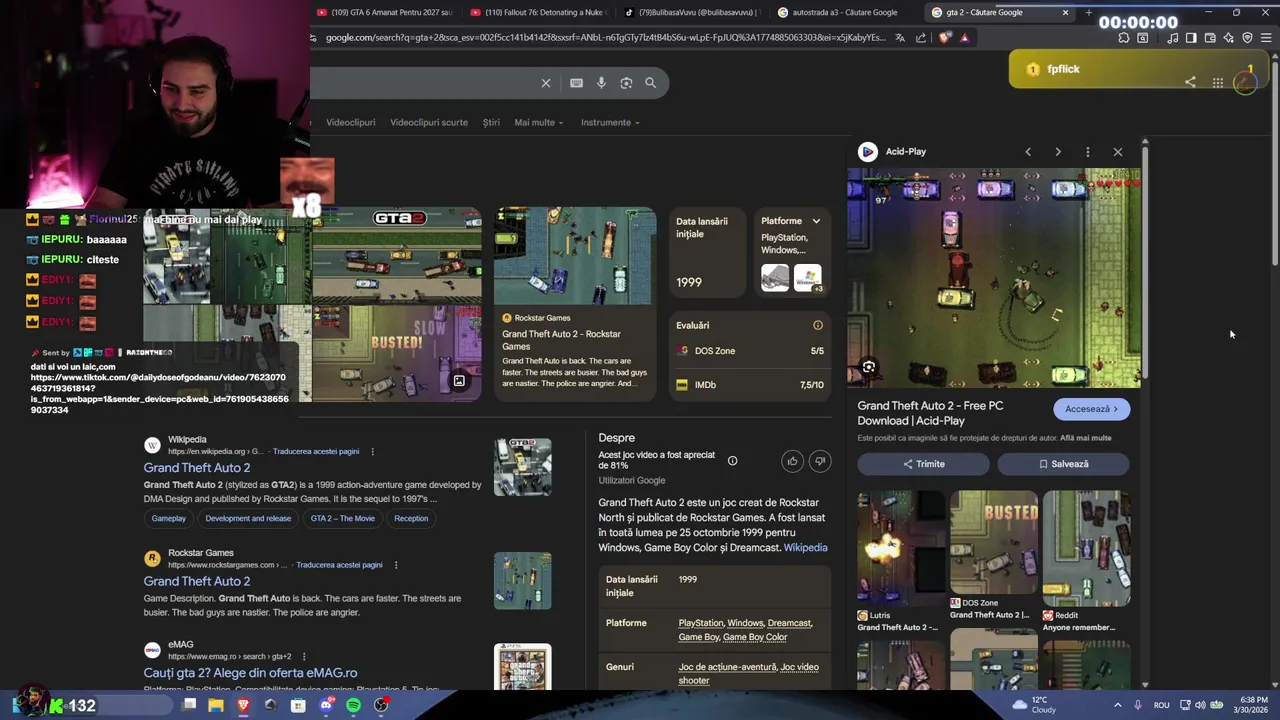Open Grand Theft Auto 2 Wikipedia result link

point(197,468)
